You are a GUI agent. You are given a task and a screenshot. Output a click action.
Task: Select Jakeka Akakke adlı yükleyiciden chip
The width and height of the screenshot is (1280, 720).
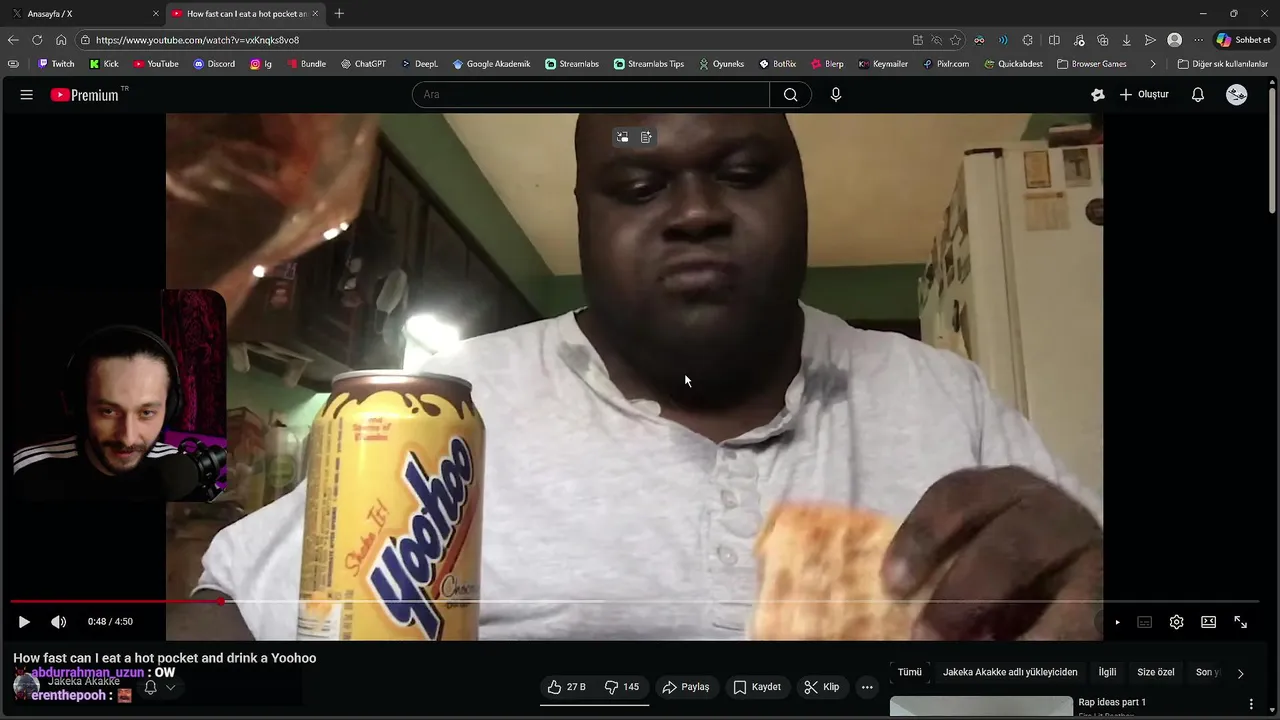(x=1010, y=672)
